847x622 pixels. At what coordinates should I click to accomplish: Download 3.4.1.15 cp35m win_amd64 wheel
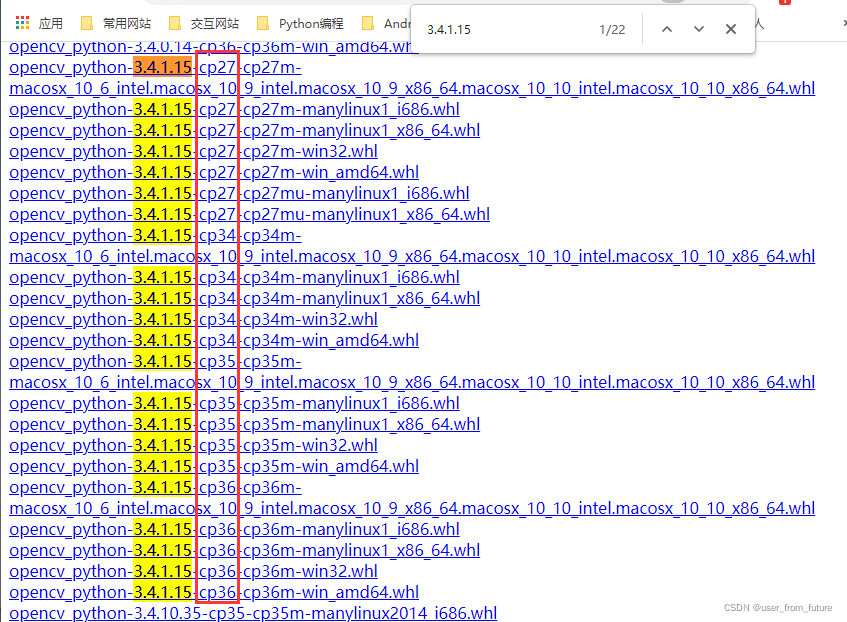click(214, 466)
